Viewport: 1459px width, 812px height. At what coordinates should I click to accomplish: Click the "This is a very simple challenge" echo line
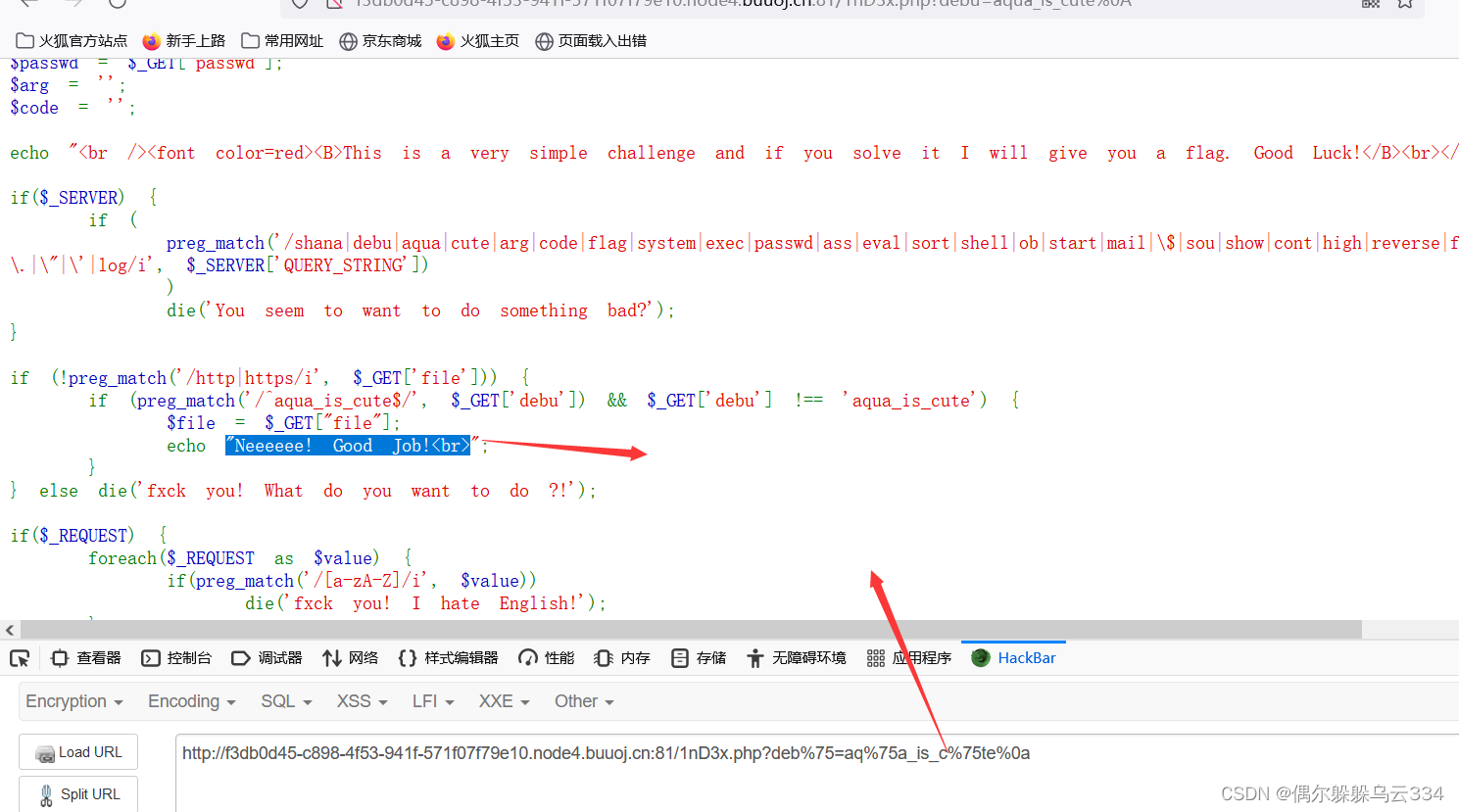734,153
